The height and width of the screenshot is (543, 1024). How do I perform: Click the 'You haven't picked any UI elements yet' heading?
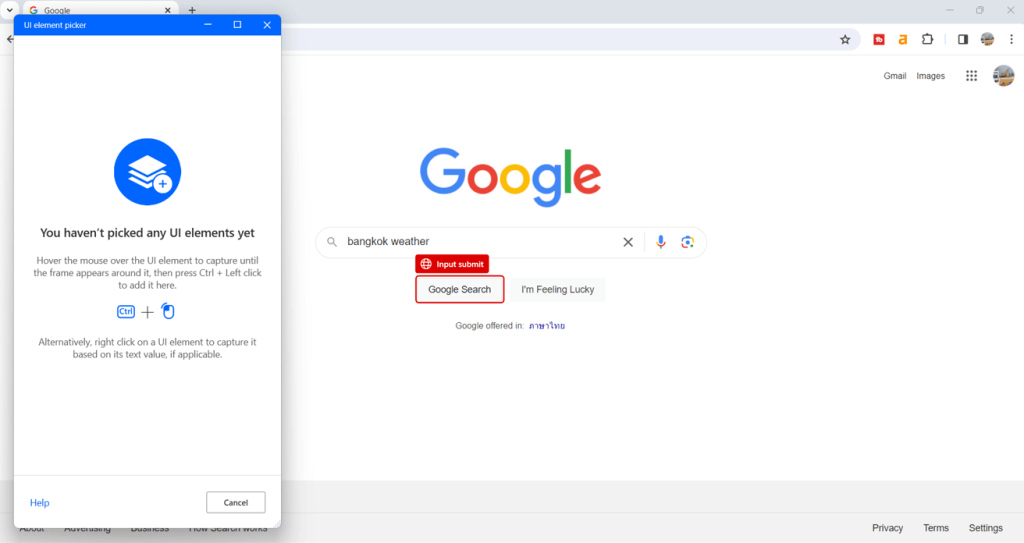click(x=148, y=233)
